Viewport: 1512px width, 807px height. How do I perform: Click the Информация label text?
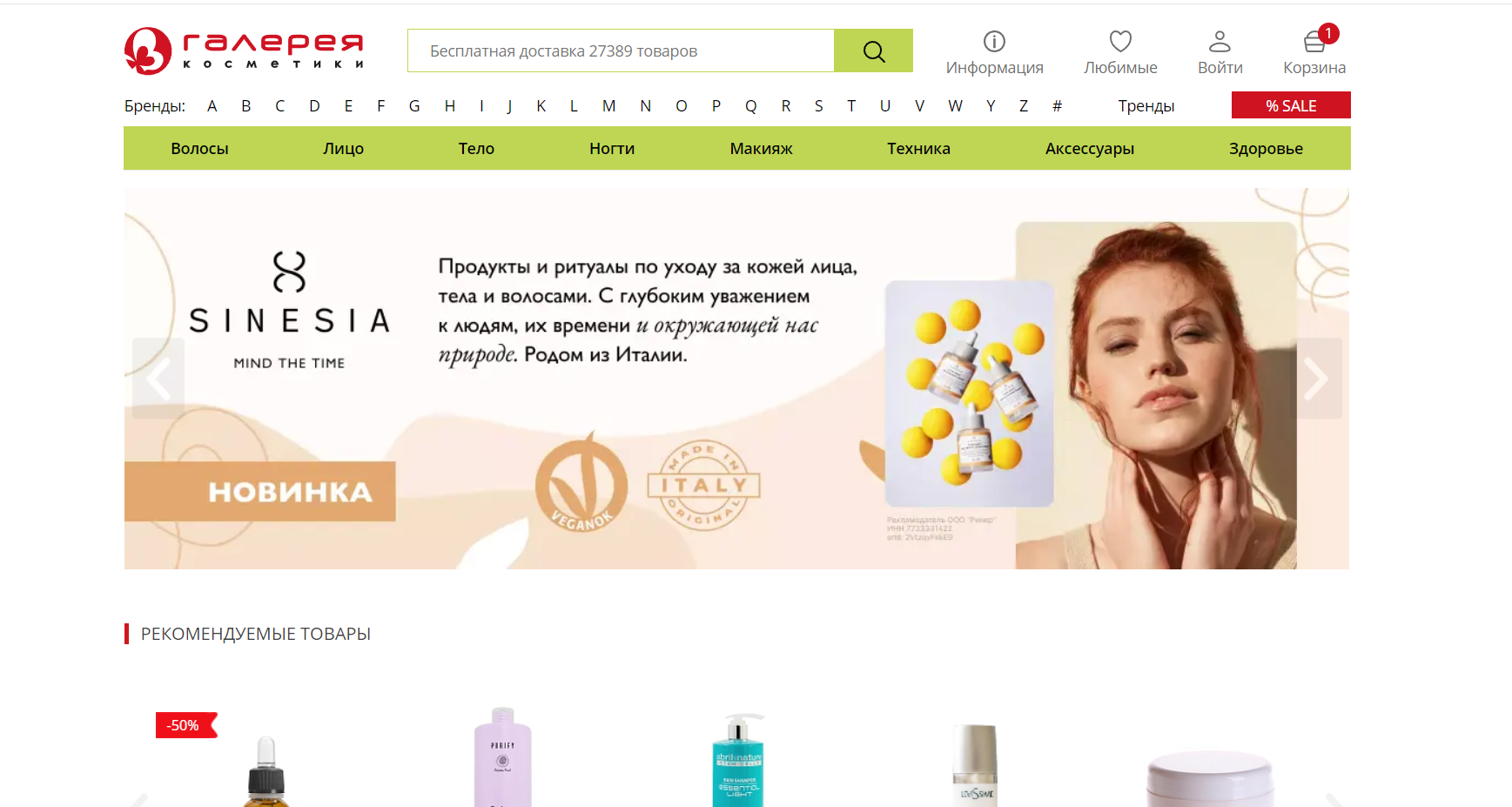tap(994, 67)
